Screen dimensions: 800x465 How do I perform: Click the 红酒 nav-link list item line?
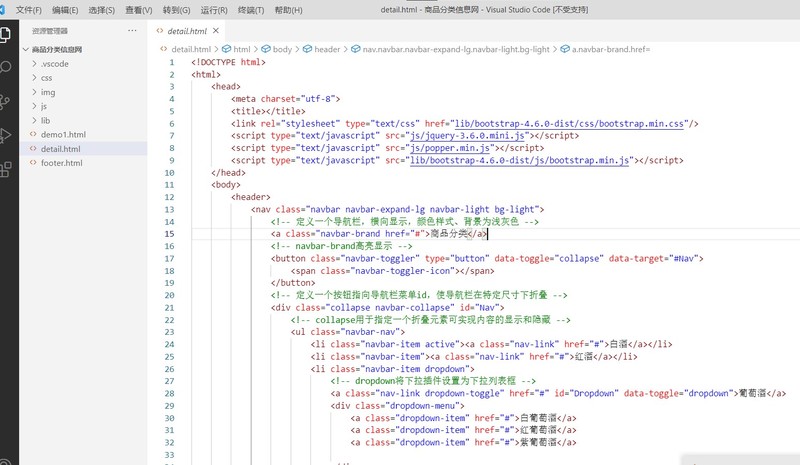tap(474, 357)
